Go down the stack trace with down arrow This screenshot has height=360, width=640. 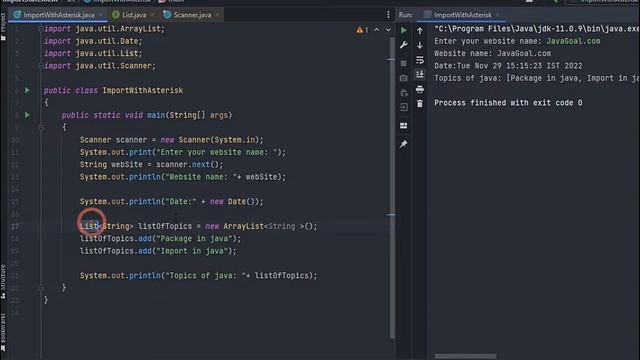coord(420,45)
